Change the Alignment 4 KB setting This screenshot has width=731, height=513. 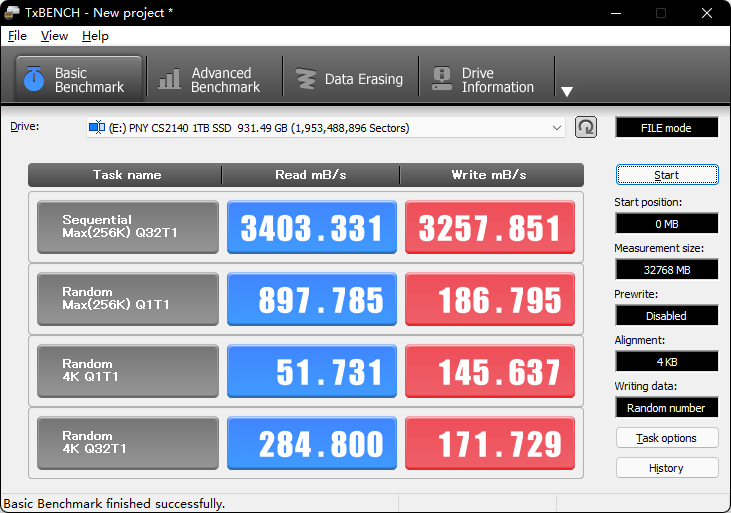[x=667, y=361]
